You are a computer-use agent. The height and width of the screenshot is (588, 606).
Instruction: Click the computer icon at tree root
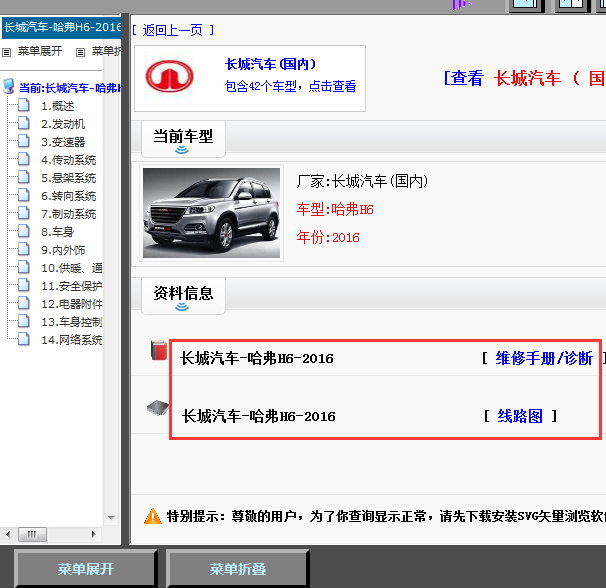(x=9, y=87)
